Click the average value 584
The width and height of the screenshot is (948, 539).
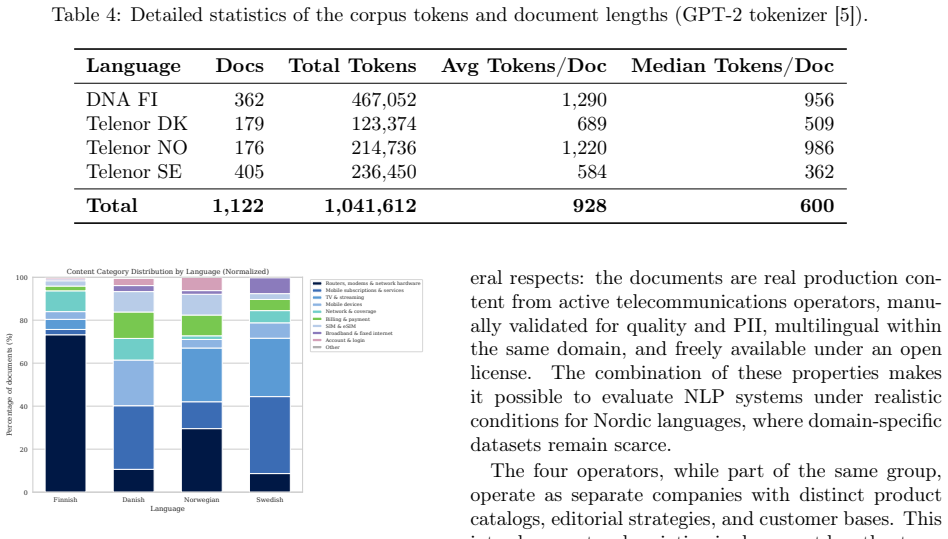[x=591, y=172]
